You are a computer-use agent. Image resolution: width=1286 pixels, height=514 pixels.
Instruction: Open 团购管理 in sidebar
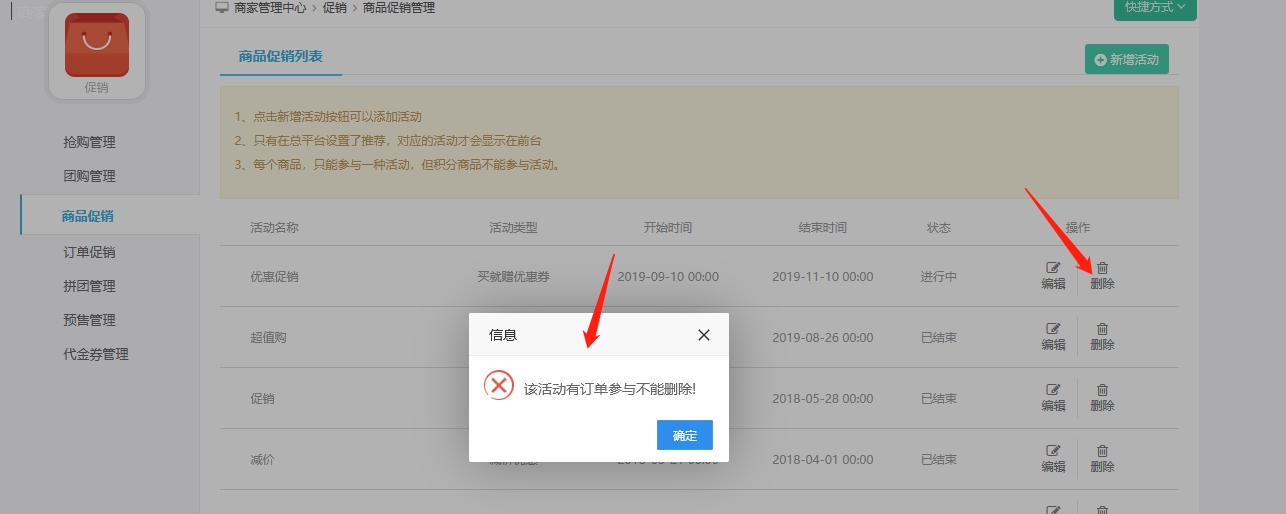(89, 176)
